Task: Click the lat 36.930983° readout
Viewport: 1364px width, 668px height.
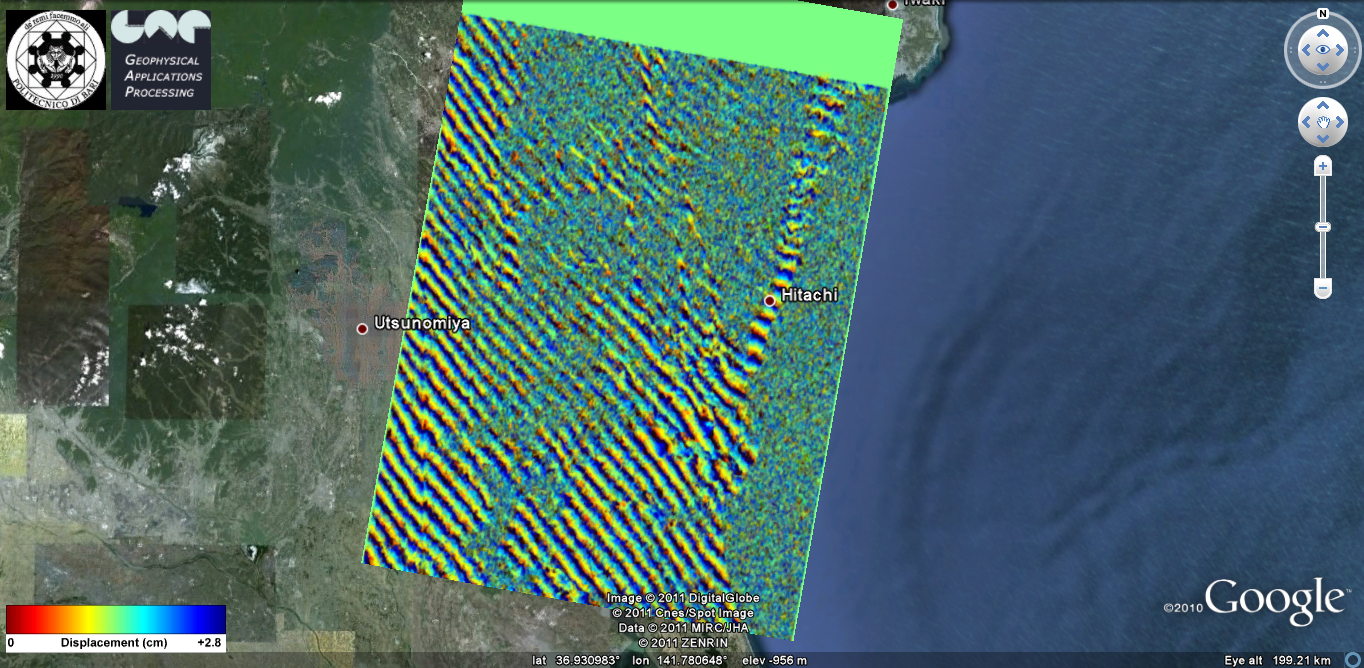Action: [x=574, y=660]
